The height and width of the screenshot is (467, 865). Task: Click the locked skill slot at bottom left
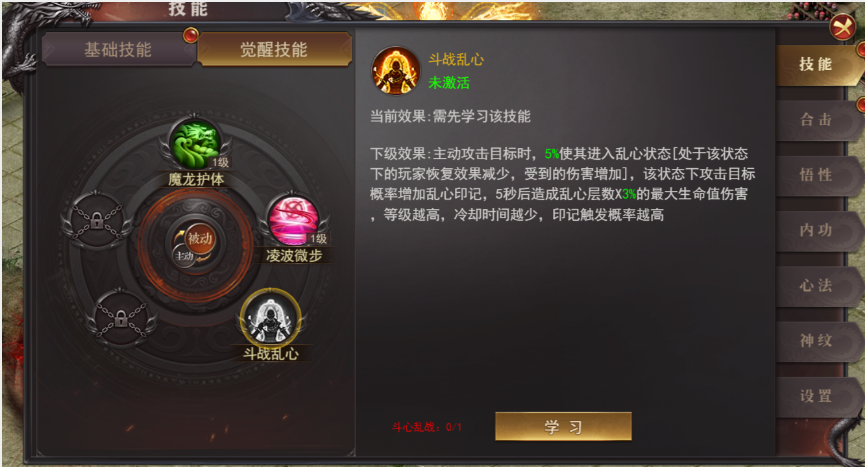tap(121, 319)
